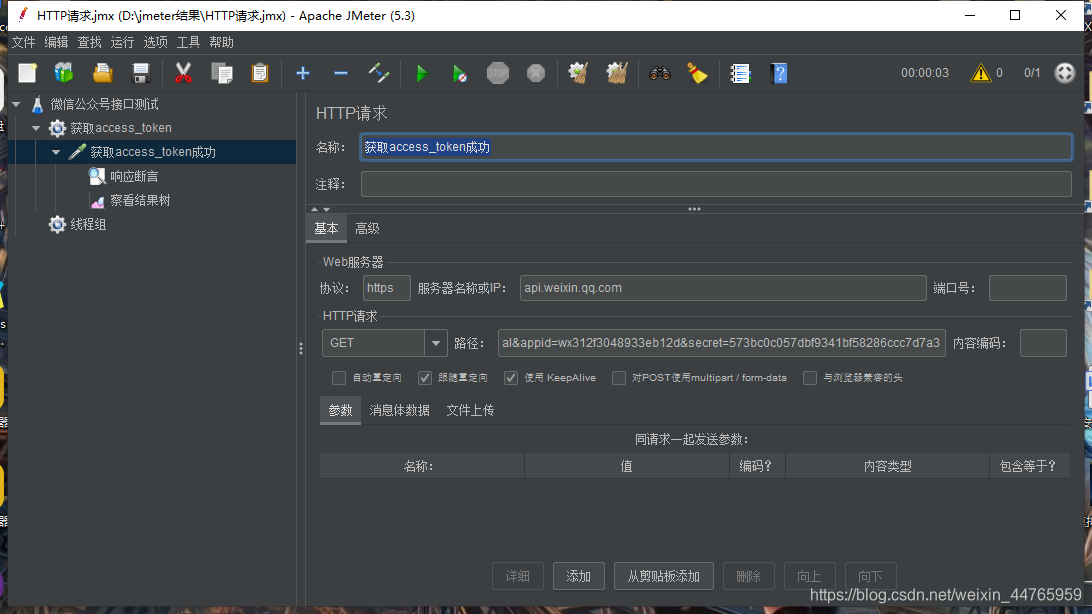Image resolution: width=1092 pixels, height=614 pixels.
Task: Click the Copy toolbar icon
Action: pyautogui.click(x=221, y=73)
